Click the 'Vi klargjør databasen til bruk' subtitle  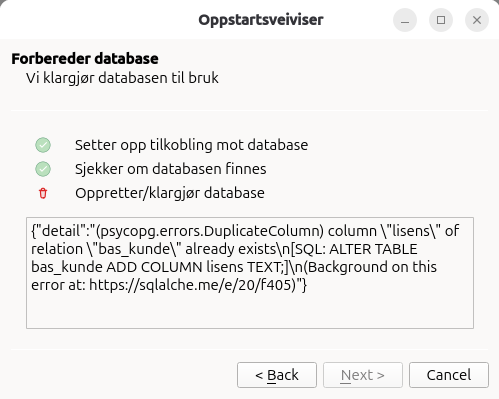(122, 78)
